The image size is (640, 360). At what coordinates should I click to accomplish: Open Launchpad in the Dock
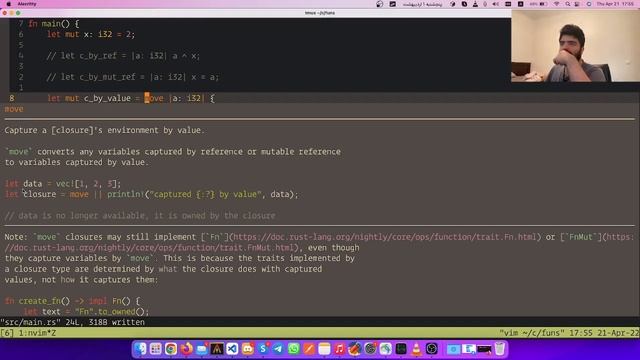click(156, 349)
